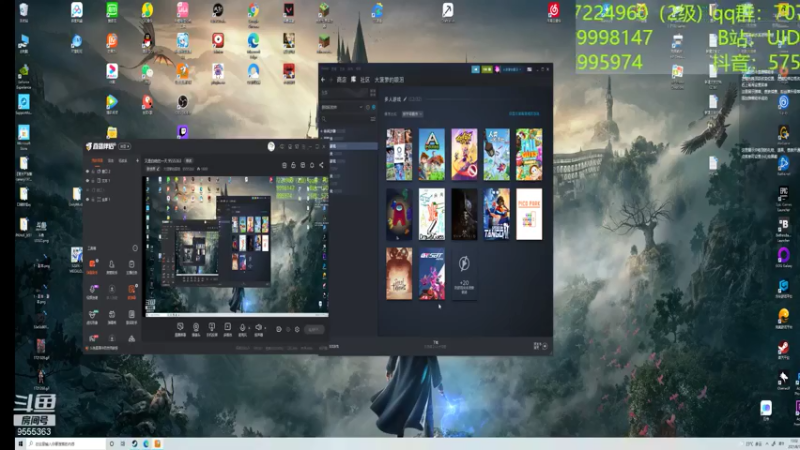Toggle visibility eye of the fourth Douyu source
The image size is (800, 450).
click(88, 199)
